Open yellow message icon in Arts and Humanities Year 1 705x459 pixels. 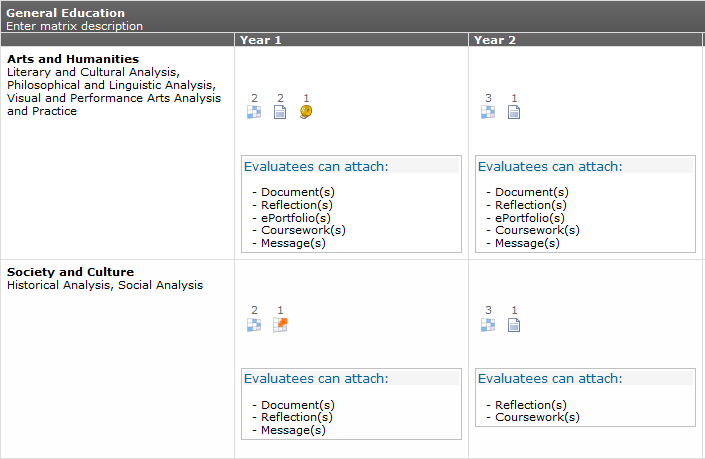(306, 112)
